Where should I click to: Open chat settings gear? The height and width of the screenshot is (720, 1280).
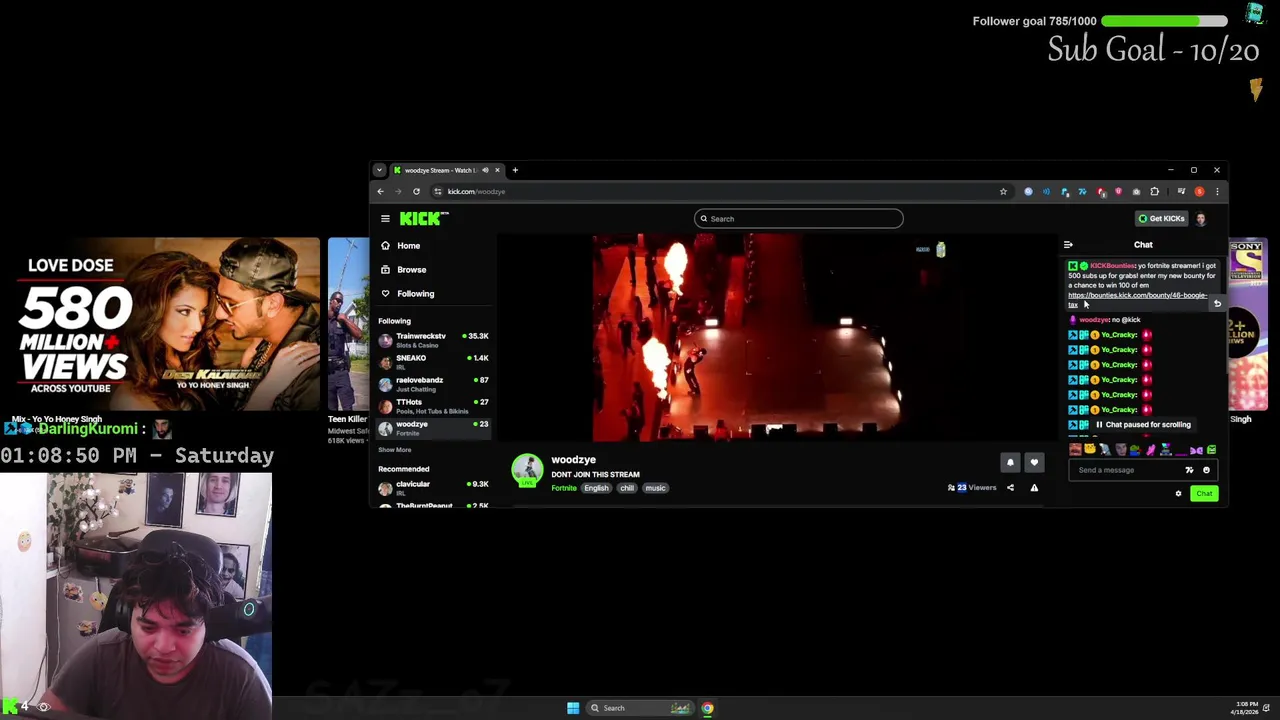click(1178, 494)
